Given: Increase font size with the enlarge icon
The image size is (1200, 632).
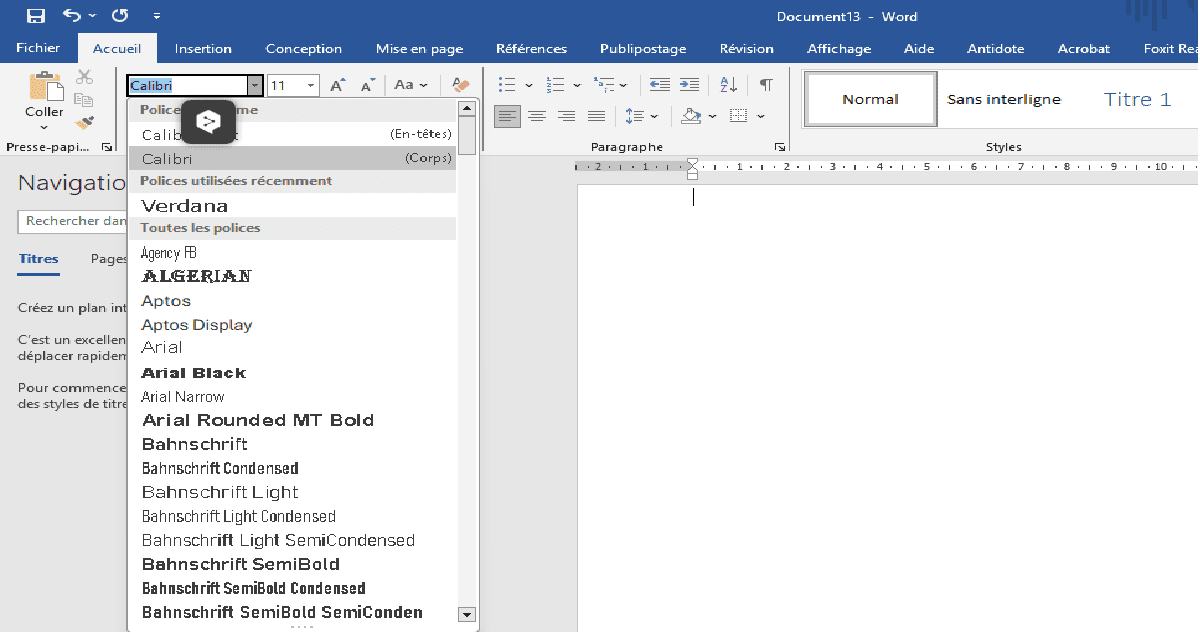Looking at the screenshot, I should tap(338, 86).
